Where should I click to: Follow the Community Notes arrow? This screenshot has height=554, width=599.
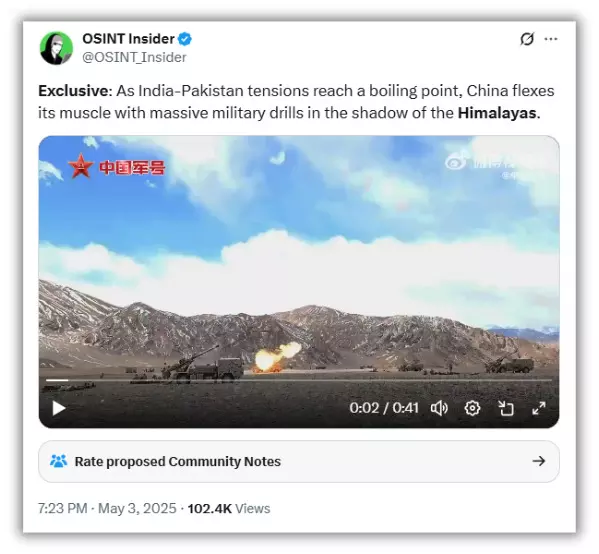coord(539,461)
